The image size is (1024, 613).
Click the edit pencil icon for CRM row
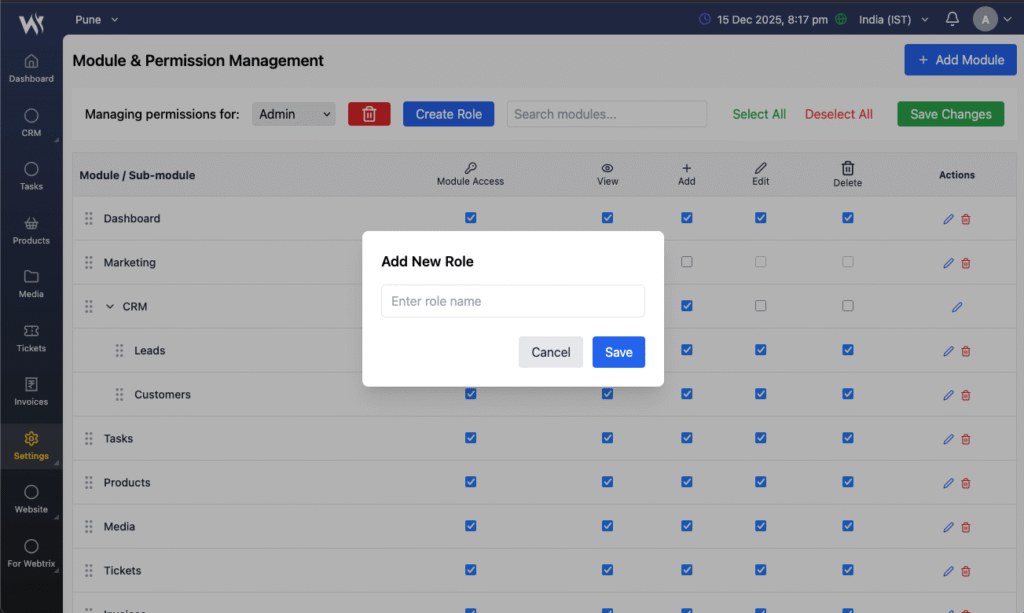coord(957,307)
